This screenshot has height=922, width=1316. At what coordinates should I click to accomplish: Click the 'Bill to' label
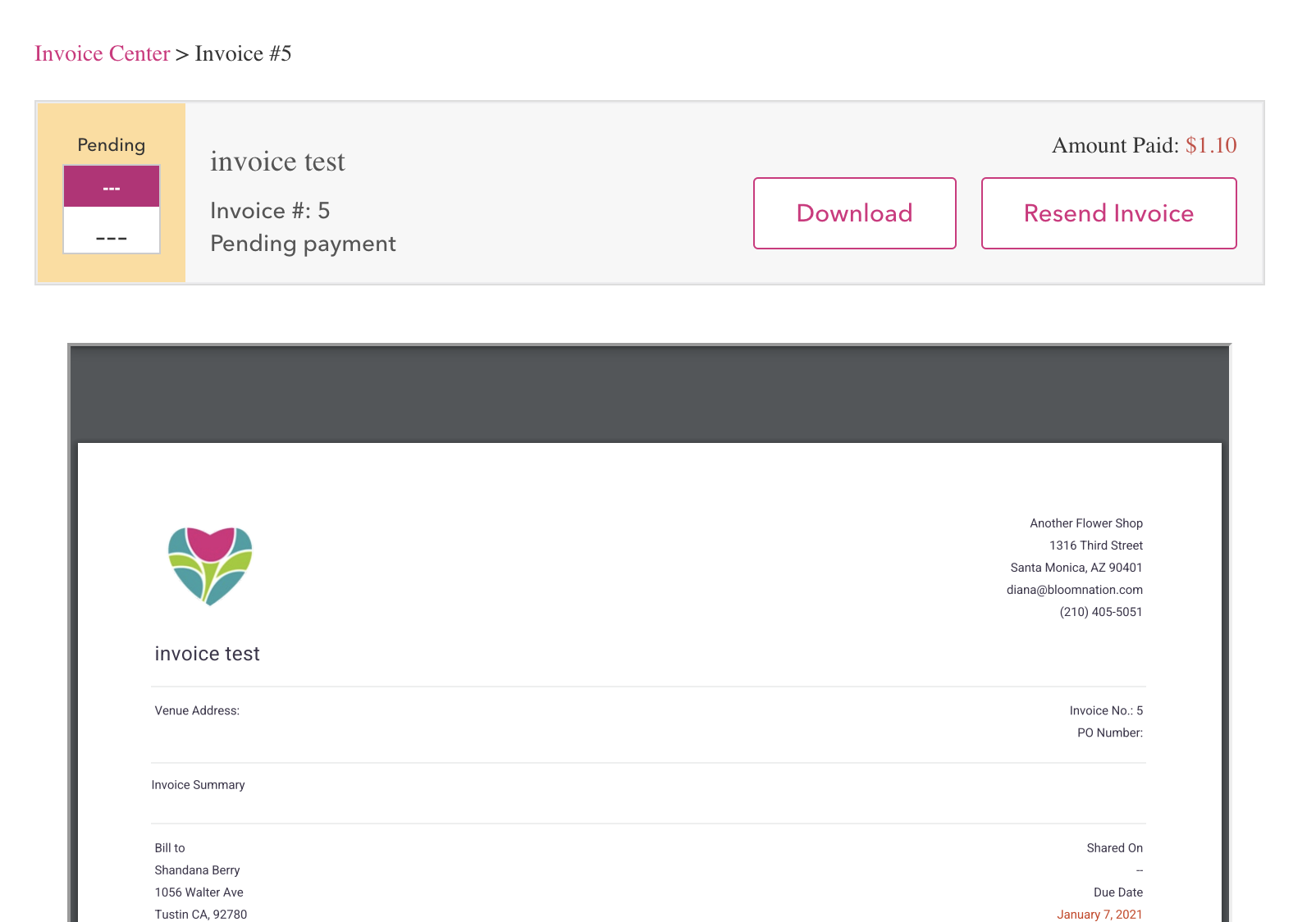pyautogui.click(x=170, y=848)
